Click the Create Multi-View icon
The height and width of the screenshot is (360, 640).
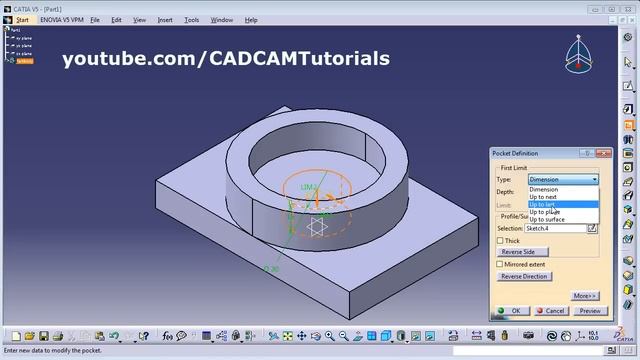click(371, 336)
